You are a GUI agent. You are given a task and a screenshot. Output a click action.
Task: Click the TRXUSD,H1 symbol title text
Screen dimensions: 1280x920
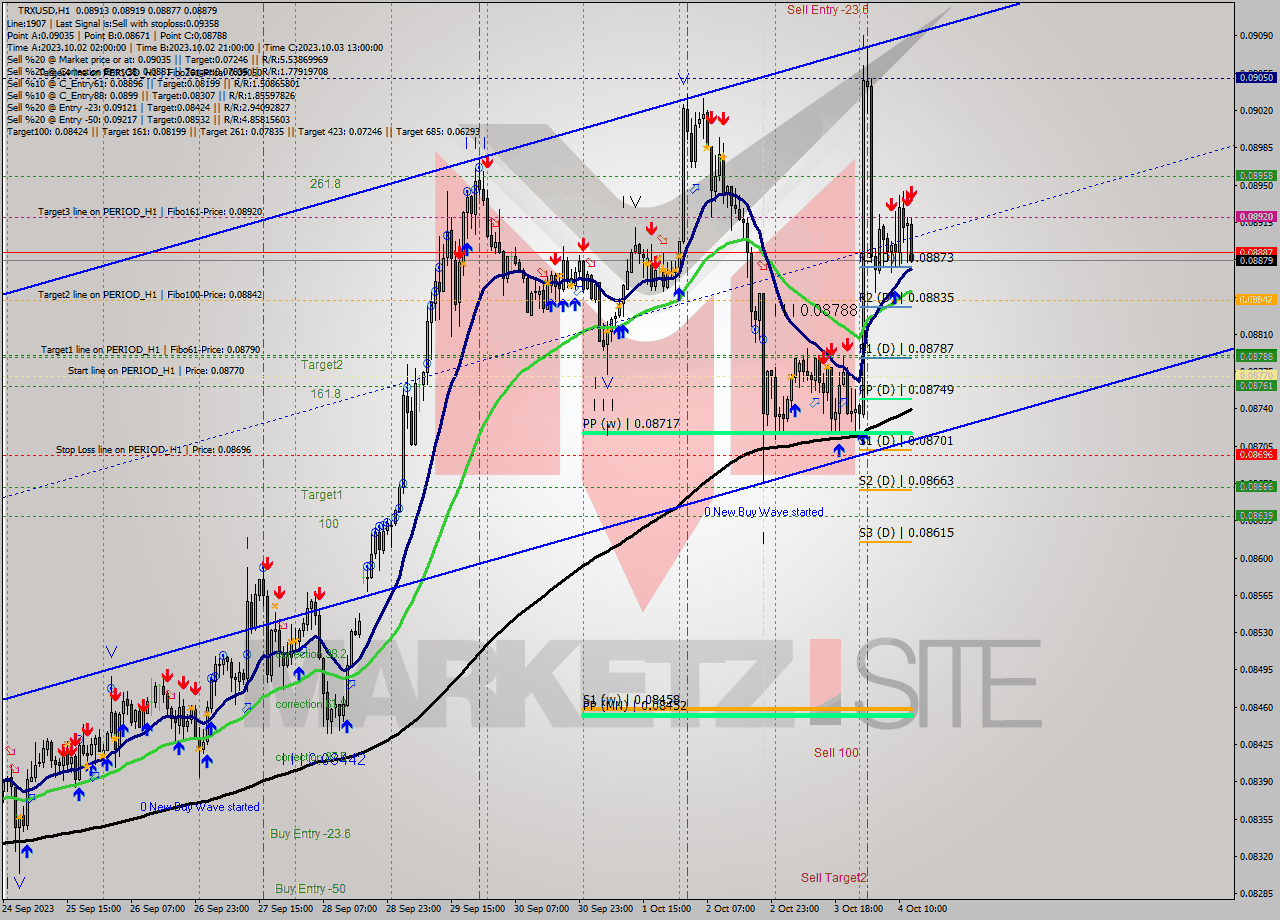coord(46,9)
